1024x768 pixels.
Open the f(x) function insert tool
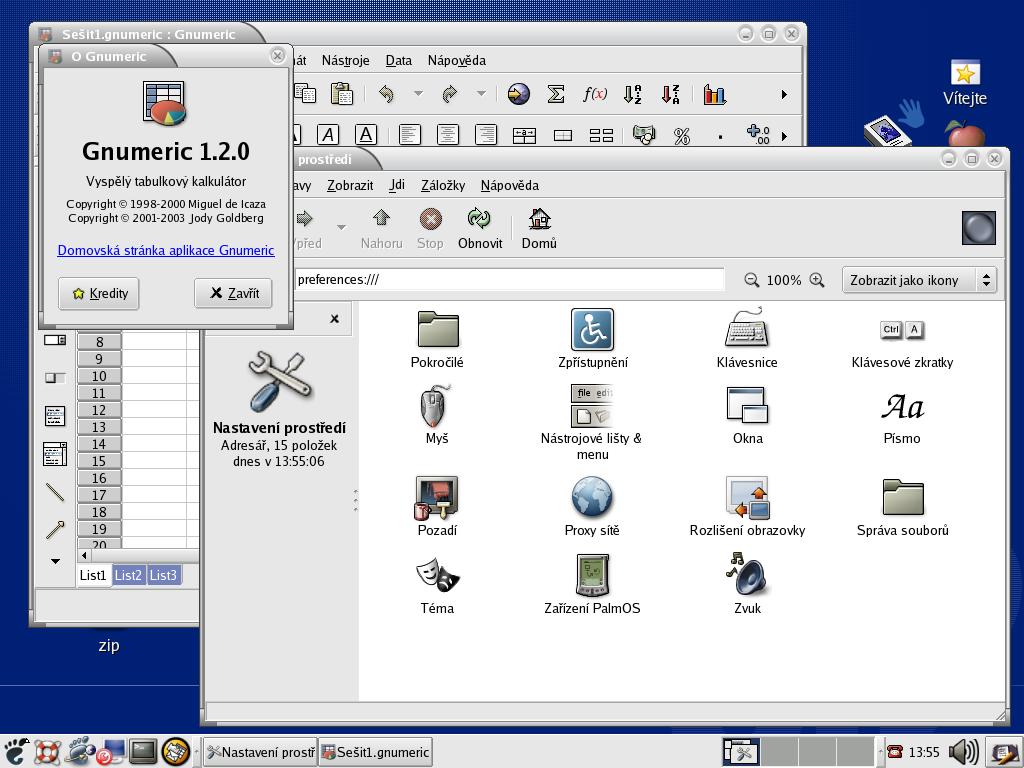click(595, 94)
